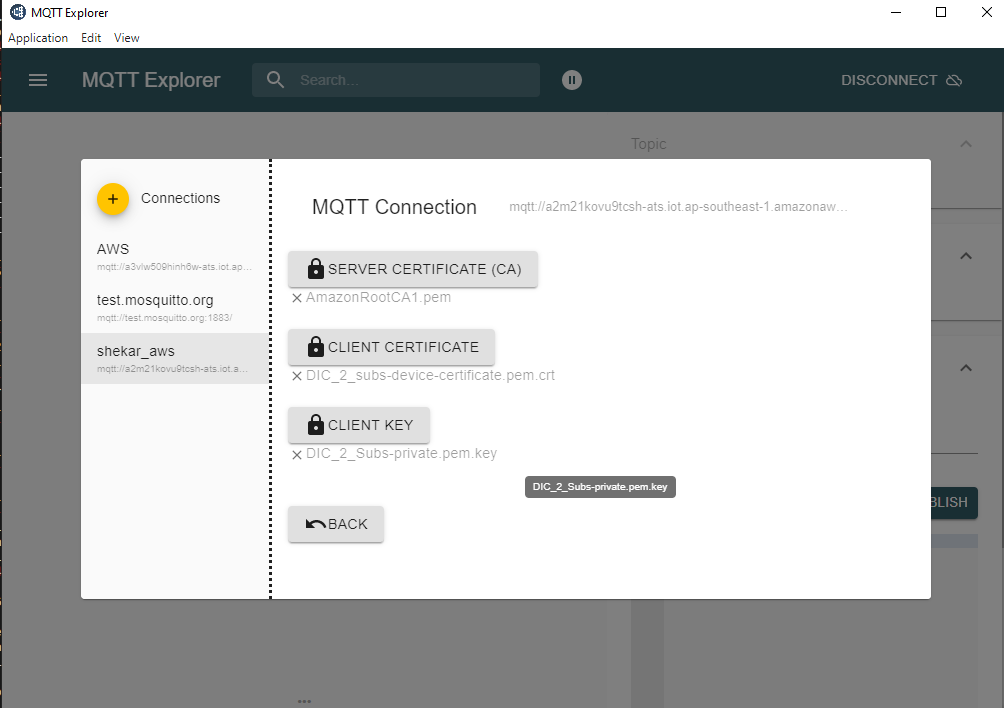1004x708 pixels.
Task: Open the Edit menu
Action: tap(90, 37)
